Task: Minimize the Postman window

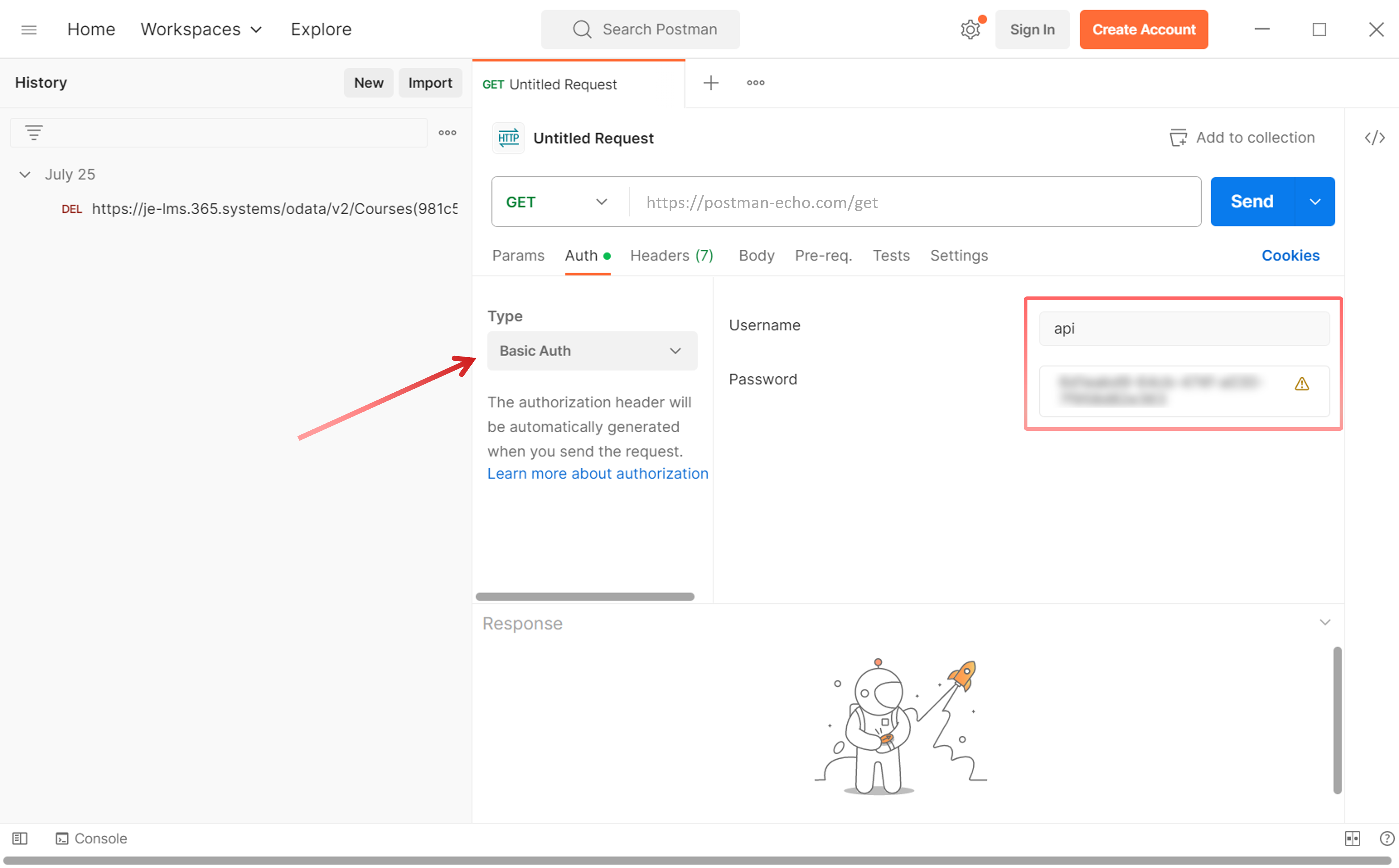Action: coord(1262,29)
